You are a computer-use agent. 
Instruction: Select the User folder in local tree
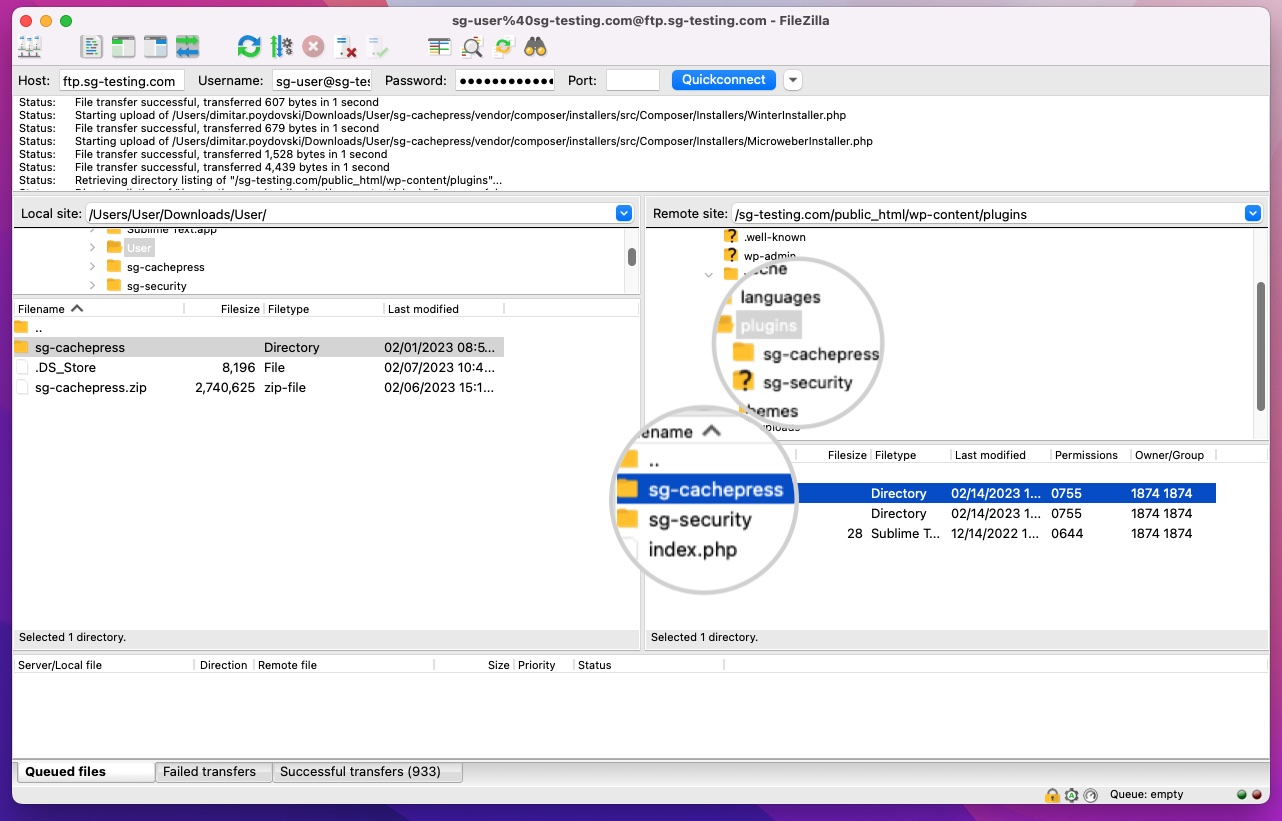tap(139, 248)
